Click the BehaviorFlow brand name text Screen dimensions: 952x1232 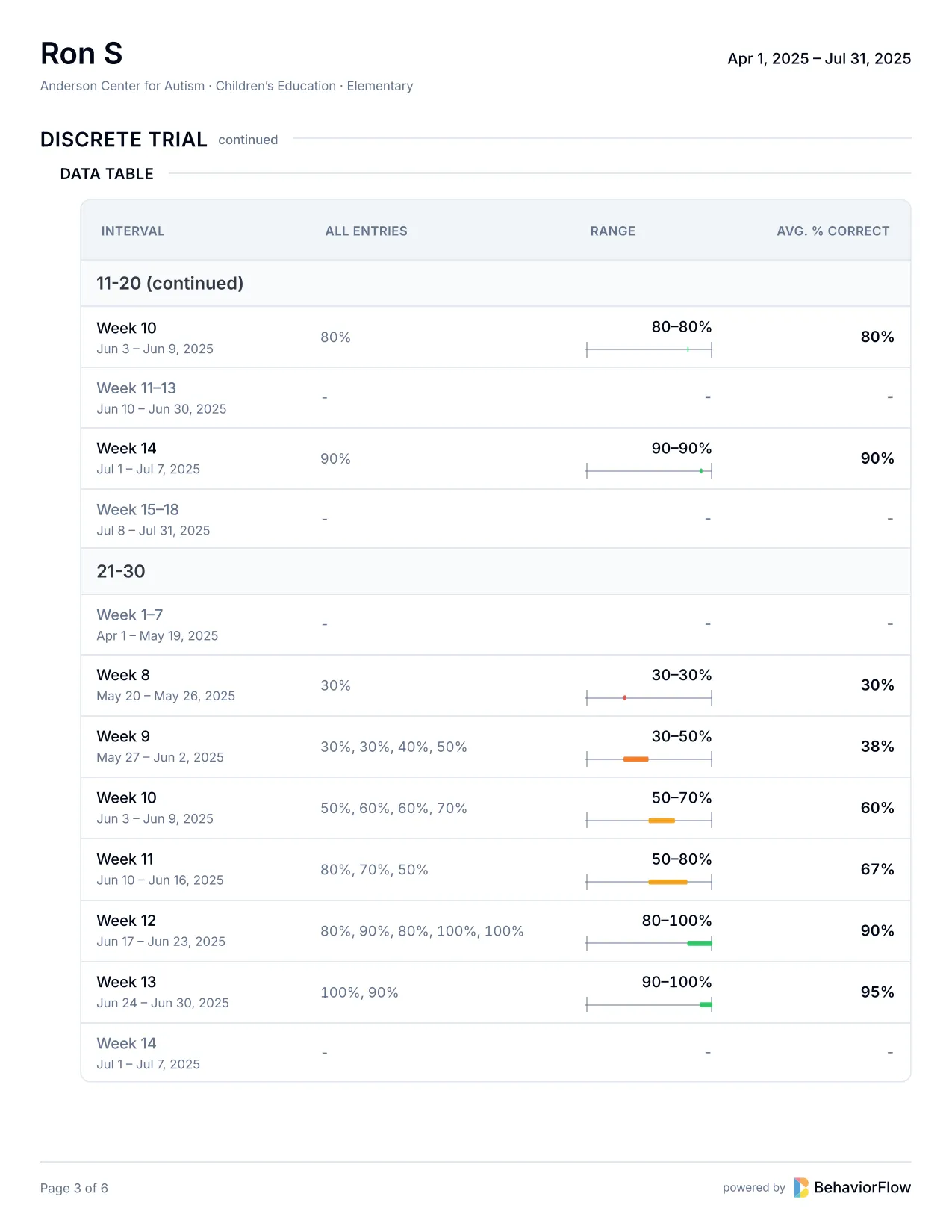[862, 1187]
